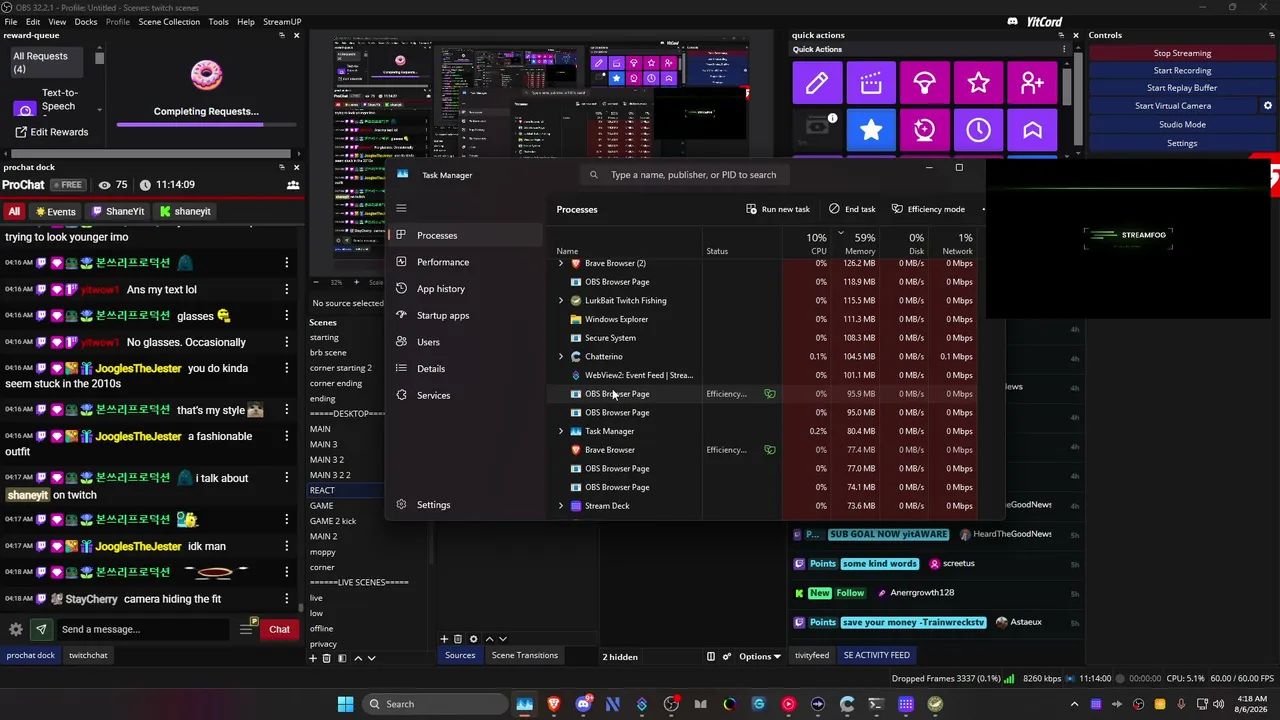Image resolution: width=1280 pixels, height=720 pixels.
Task: Toggle Efficiency mode in Task Manager
Action: coord(928,209)
